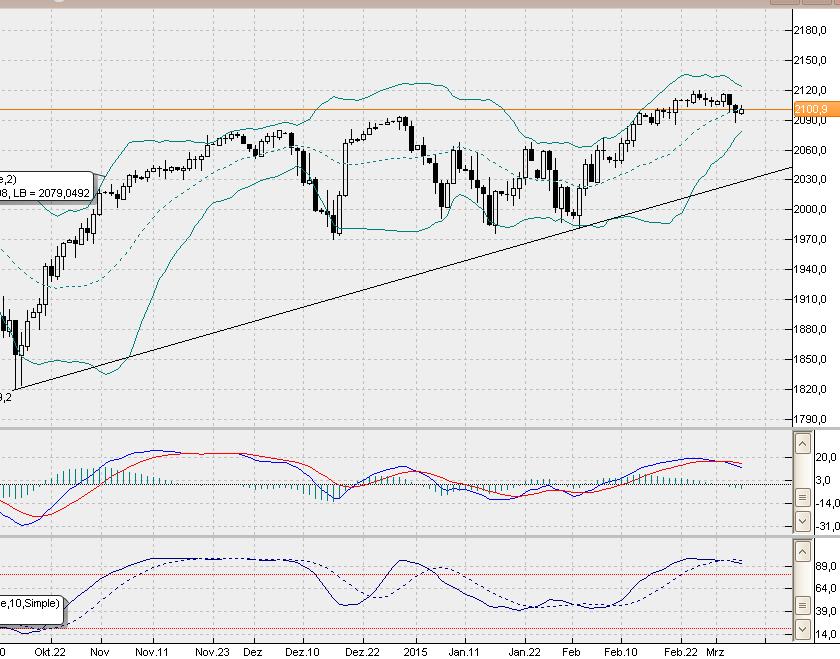Click the down-arrow scale icon on the Stochastic panel
The image size is (840, 659).
(802, 628)
